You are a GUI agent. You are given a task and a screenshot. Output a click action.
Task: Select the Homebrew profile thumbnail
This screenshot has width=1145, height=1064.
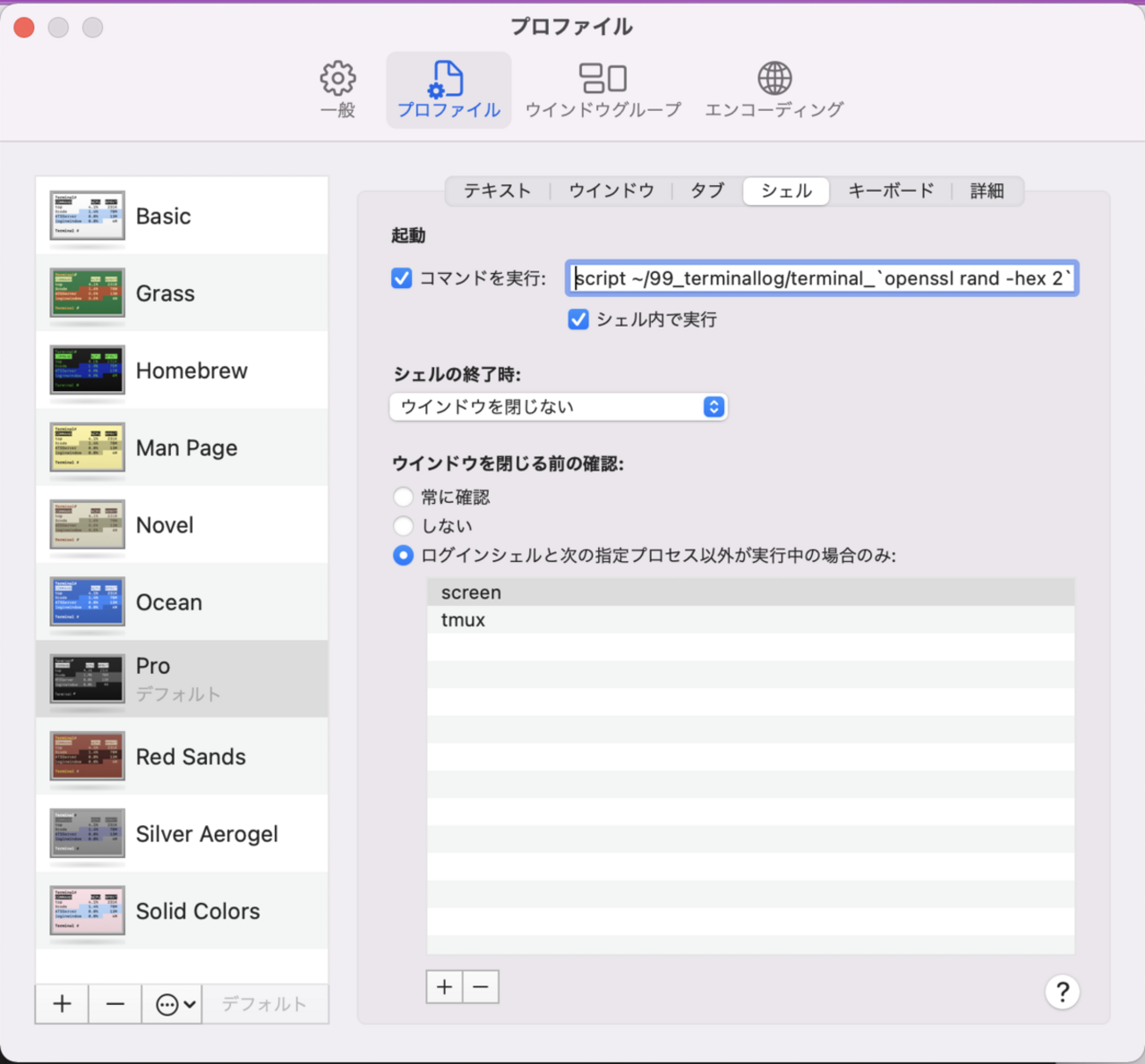pyautogui.click(x=87, y=371)
